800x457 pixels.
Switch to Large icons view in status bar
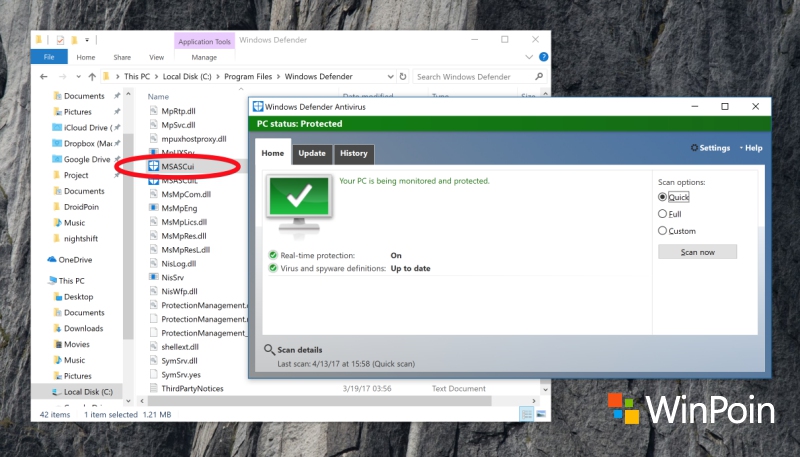(x=541, y=414)
